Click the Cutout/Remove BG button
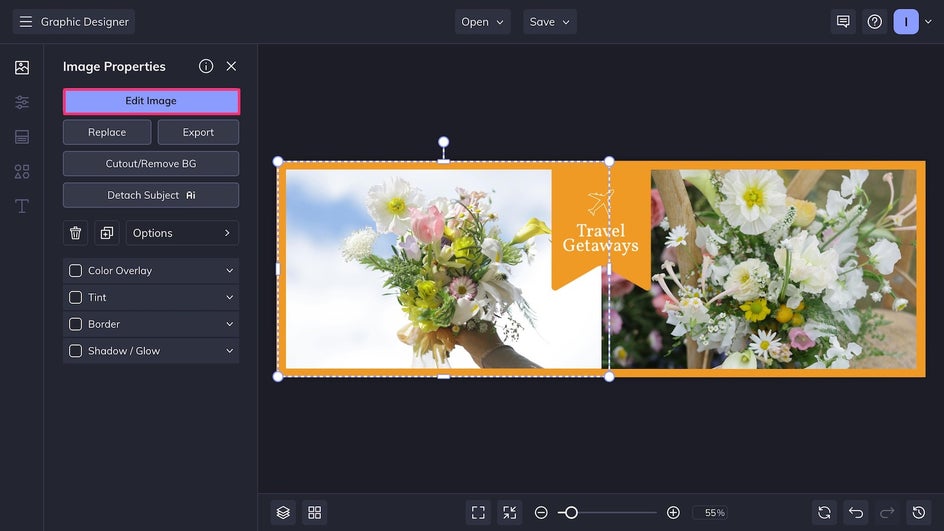Viewport: 944px width, 531px height. point(151,164)
